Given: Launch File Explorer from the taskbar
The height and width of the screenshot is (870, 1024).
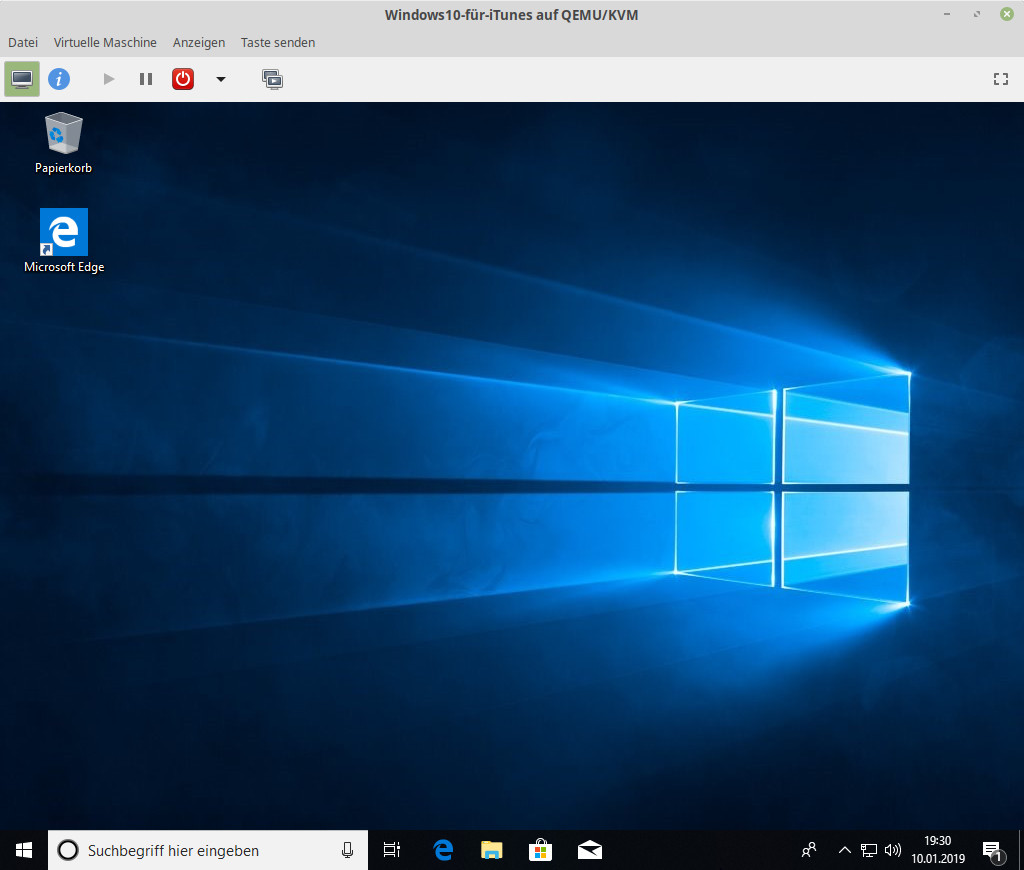Looking at the screenshot, I should point(491,850).
